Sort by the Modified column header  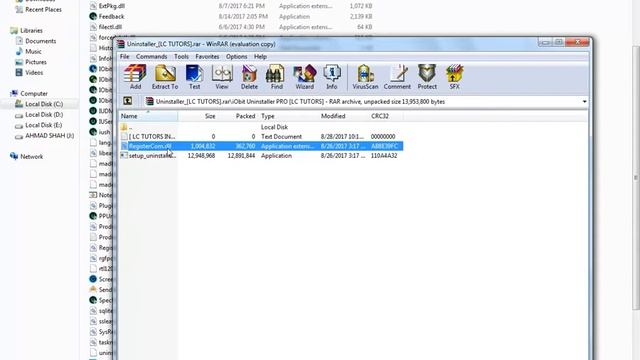[x=343, y=116]
